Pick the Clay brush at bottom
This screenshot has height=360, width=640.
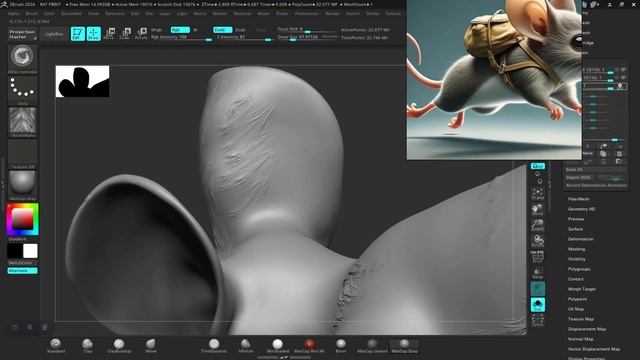point(87,345)
